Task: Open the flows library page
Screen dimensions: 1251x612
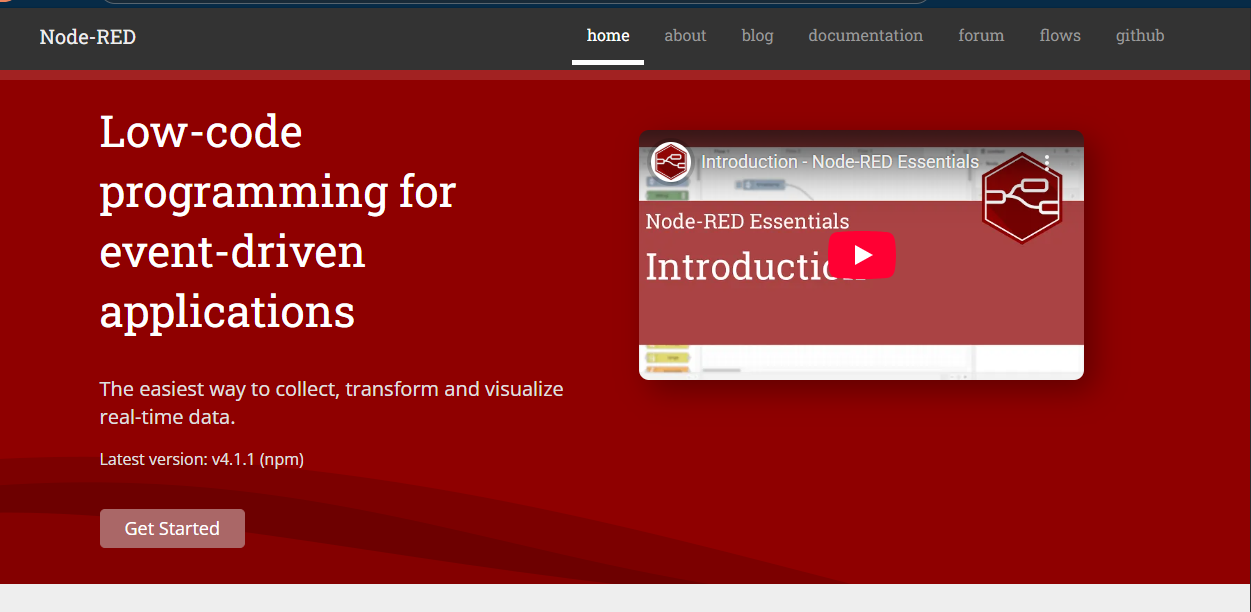Action: (x=1059, y=35)
